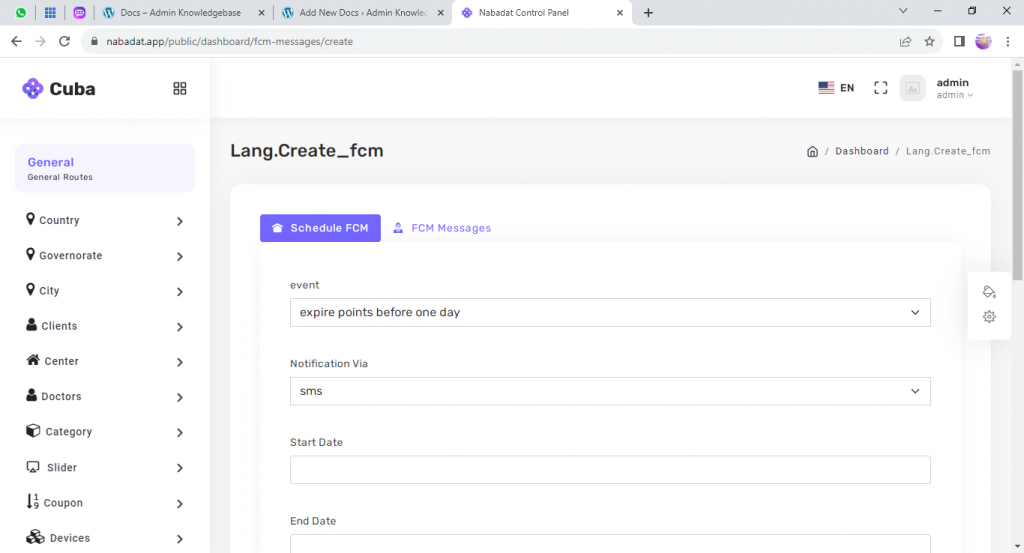
Task: Open a new browser tab with plus button
Action: pos(648,13)
